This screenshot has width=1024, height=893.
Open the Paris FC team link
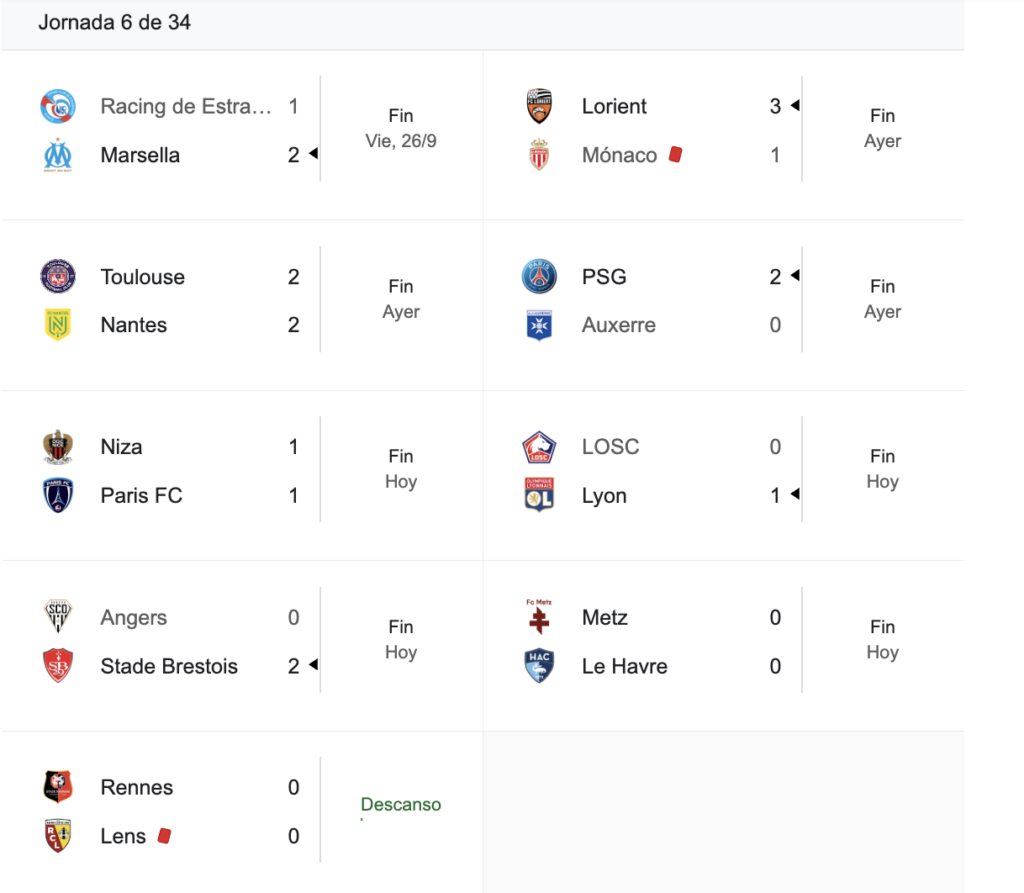coord(141,495)
